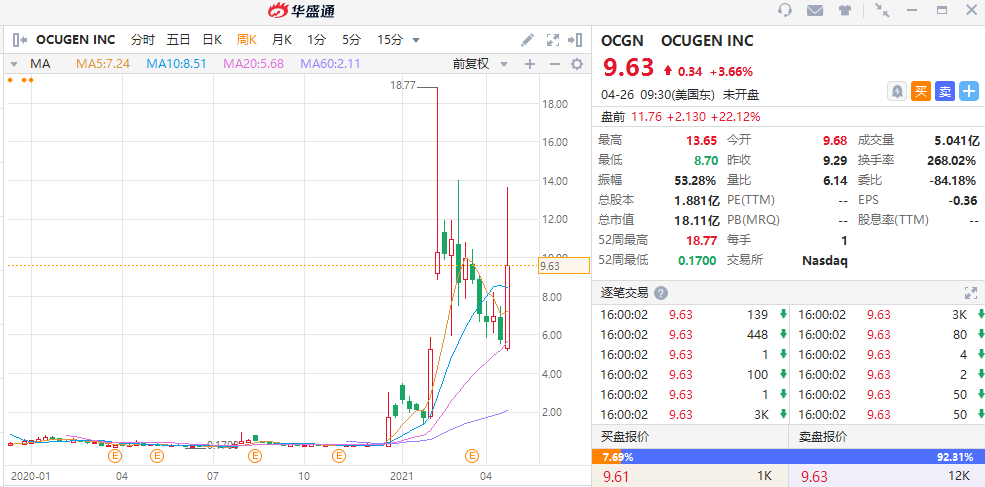Expand the chart to fullscreen
This screenshot has height=487, width=985.
point(552,40)
